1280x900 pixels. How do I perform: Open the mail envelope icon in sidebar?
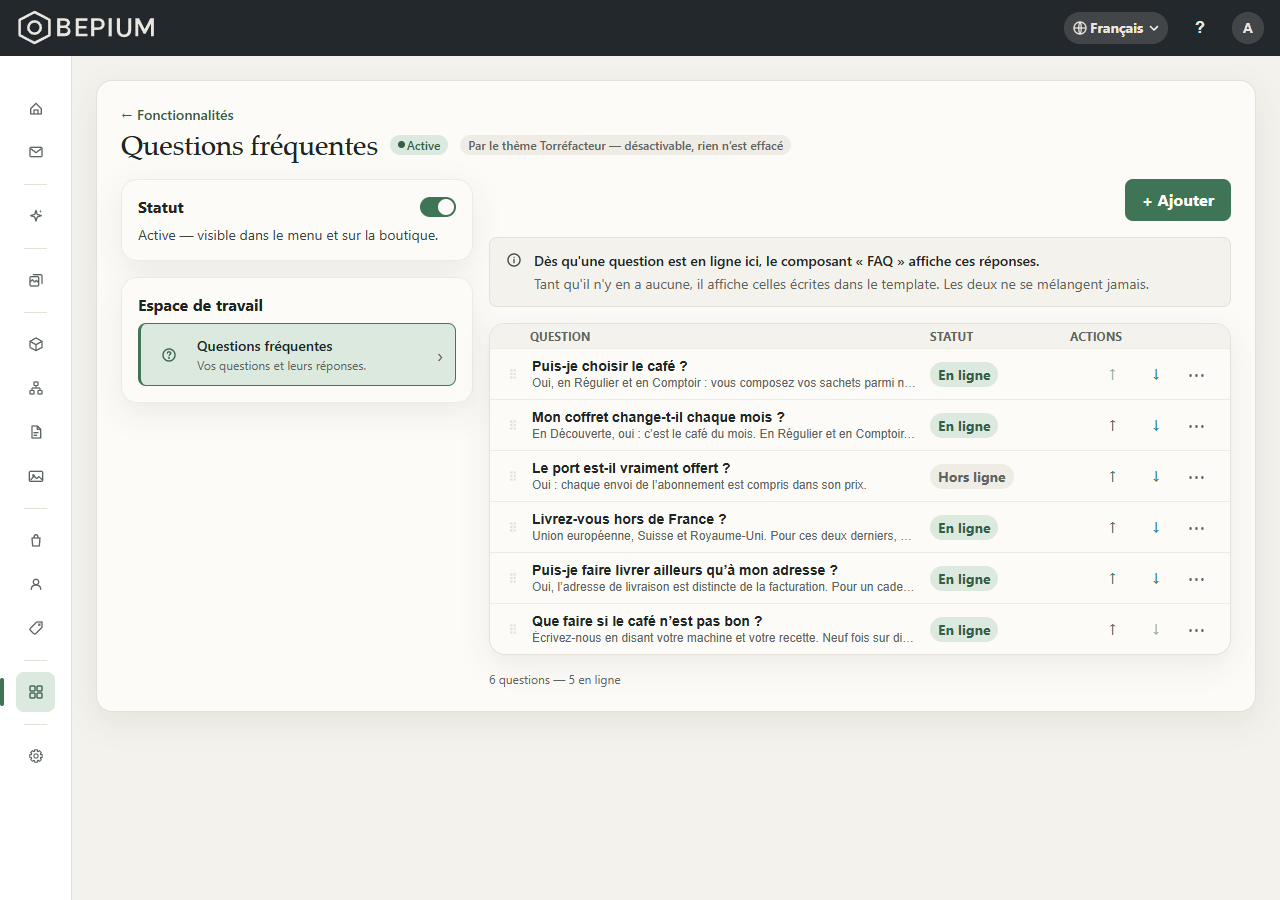36,152
